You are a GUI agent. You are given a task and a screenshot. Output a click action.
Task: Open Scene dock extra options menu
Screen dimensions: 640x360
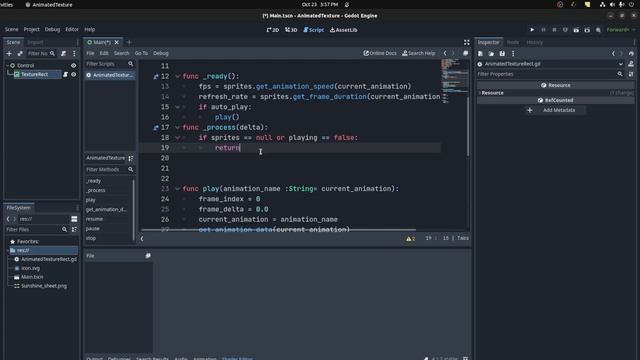click(x=74, y=53)
